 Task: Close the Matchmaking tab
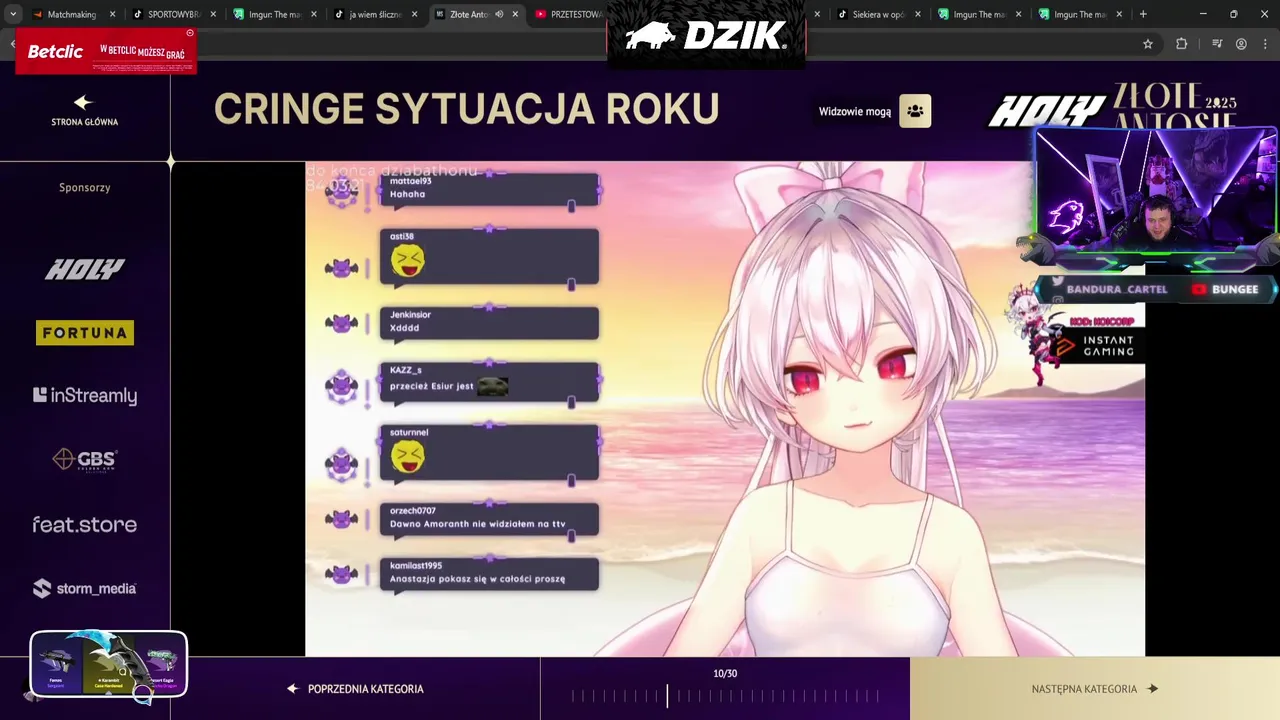point(112,14)
